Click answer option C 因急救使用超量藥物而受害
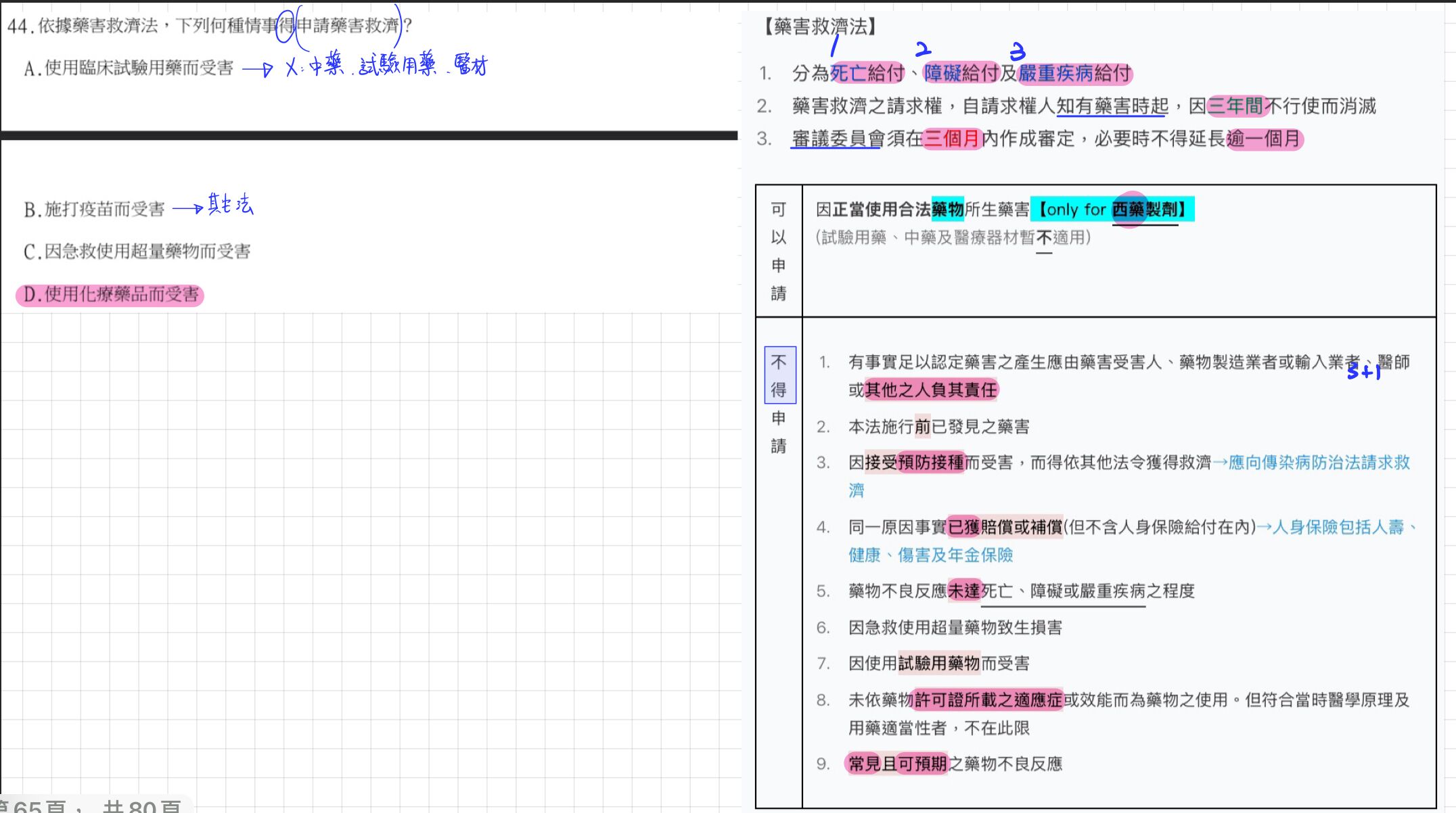This screenshot has height=813, width=1456. [x=137, y=252]
